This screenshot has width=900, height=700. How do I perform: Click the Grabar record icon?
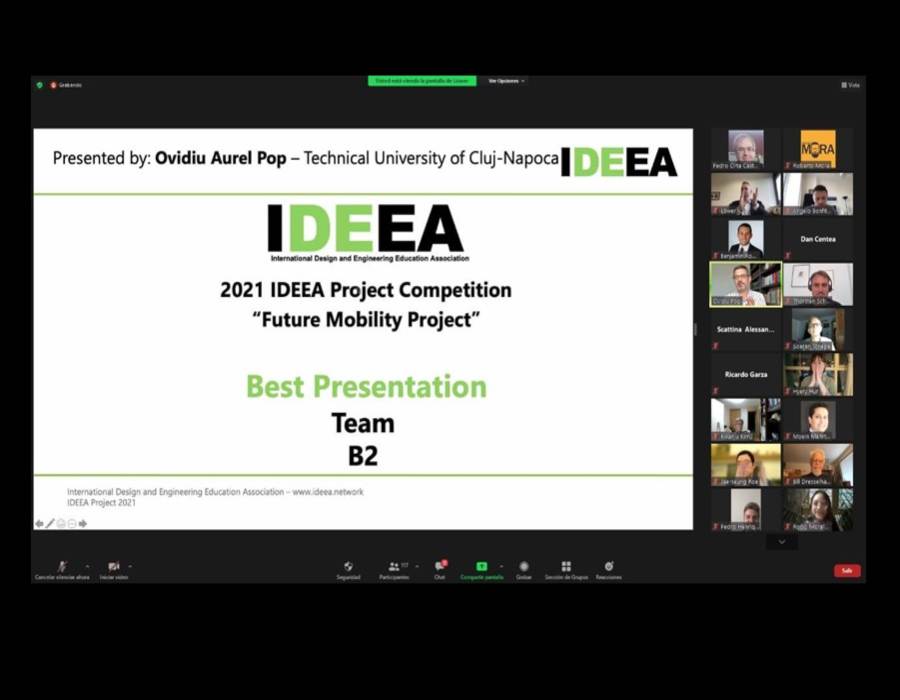click(523, 566)
